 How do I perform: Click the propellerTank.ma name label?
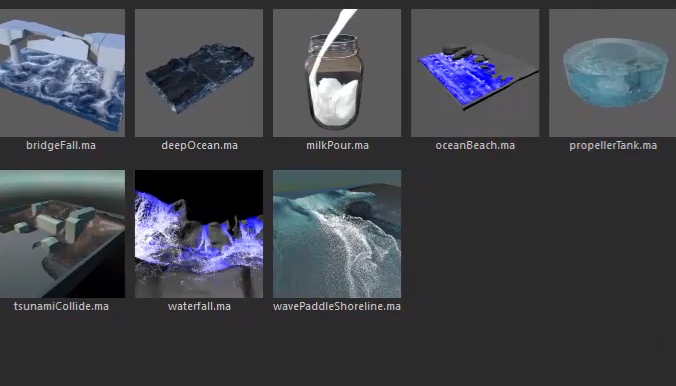point(613,145)
